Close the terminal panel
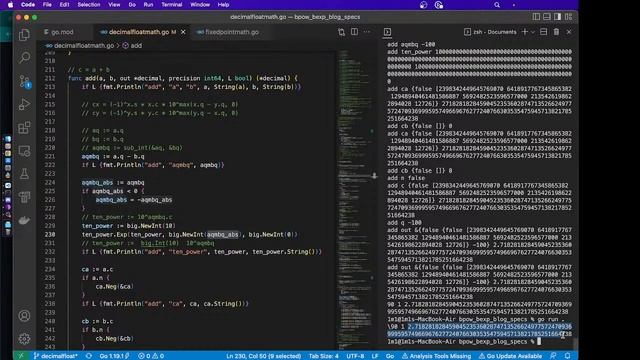The width and height of the screenshot is (640, 360). (569, 32)
